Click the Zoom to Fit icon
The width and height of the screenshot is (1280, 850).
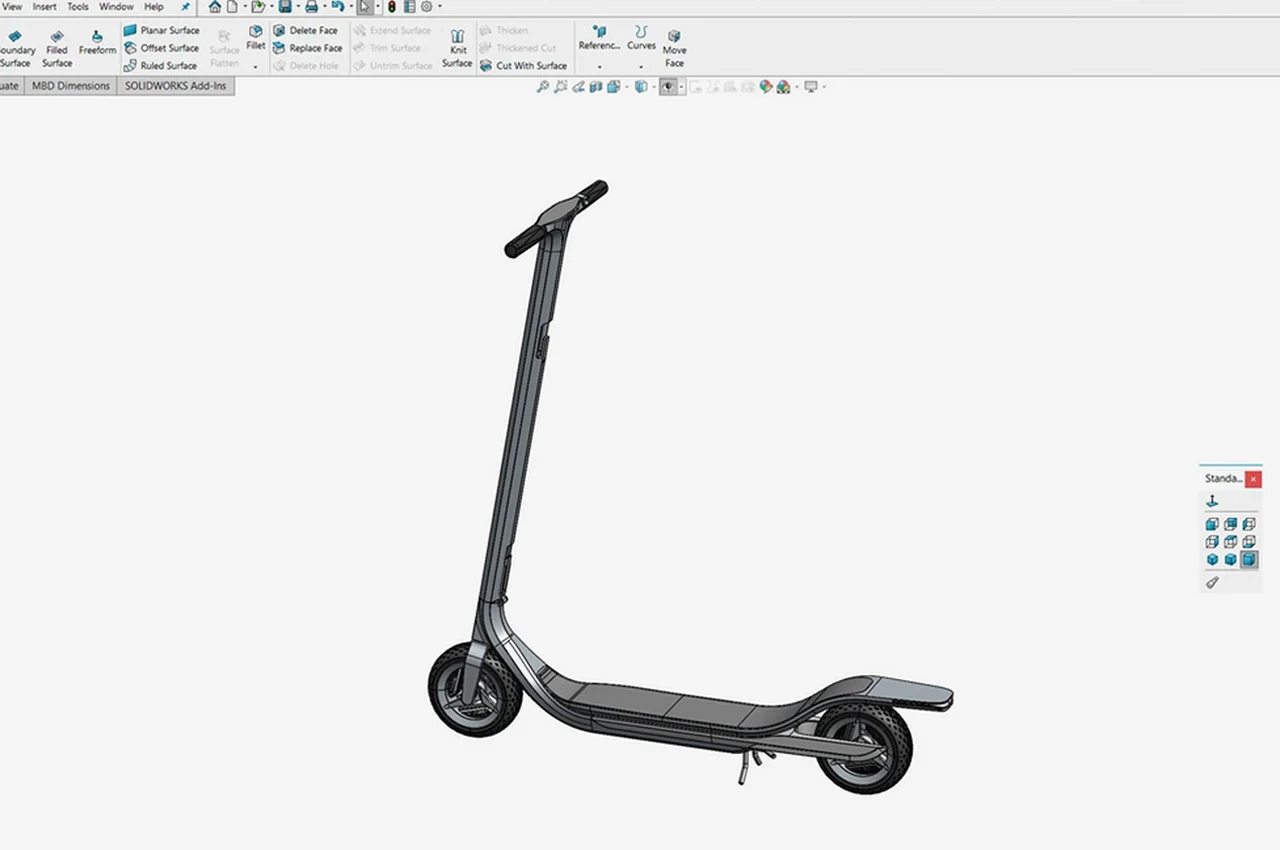[543, 86]
